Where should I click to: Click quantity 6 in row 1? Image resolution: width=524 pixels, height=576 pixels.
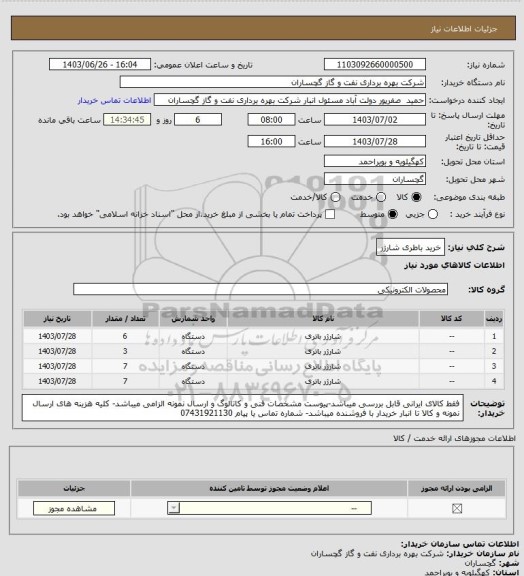click(x=125, y=336)
